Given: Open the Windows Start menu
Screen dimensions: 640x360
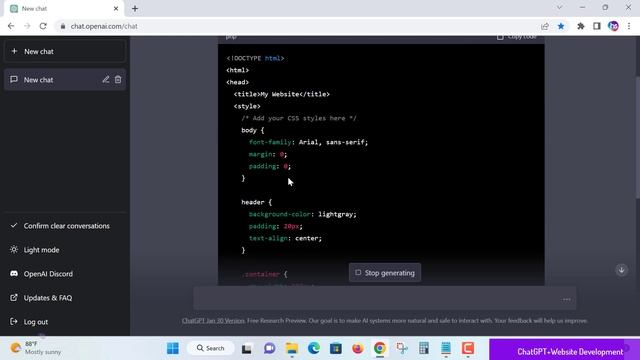Looking at the screenshot, I should click(173, 348).
